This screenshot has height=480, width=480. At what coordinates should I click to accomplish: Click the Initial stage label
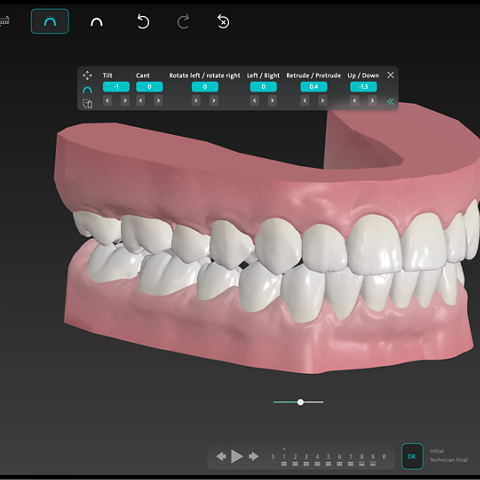pyautogui.click(x=437, y=451)
